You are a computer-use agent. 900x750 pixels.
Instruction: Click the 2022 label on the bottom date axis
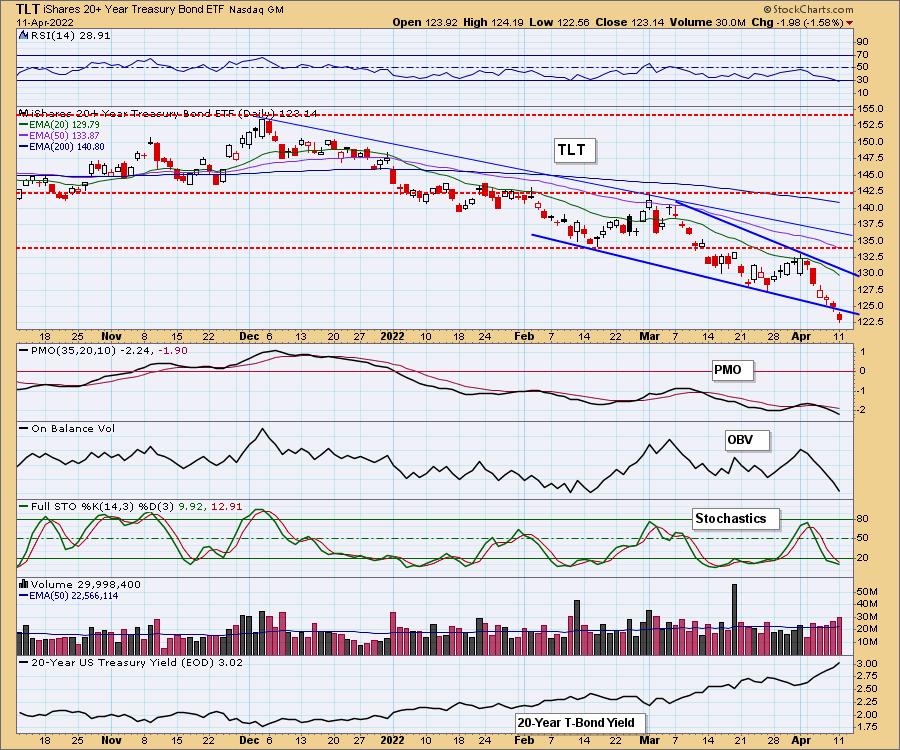point(393,740)
